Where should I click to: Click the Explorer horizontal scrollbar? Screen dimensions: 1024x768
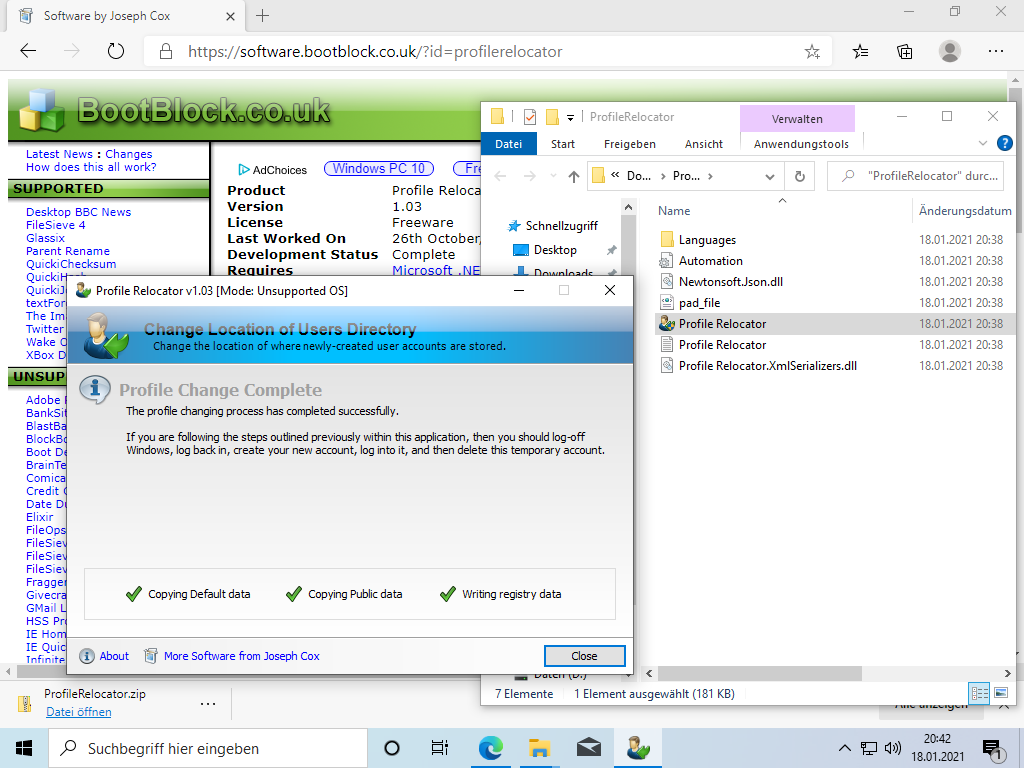(760, 673)
